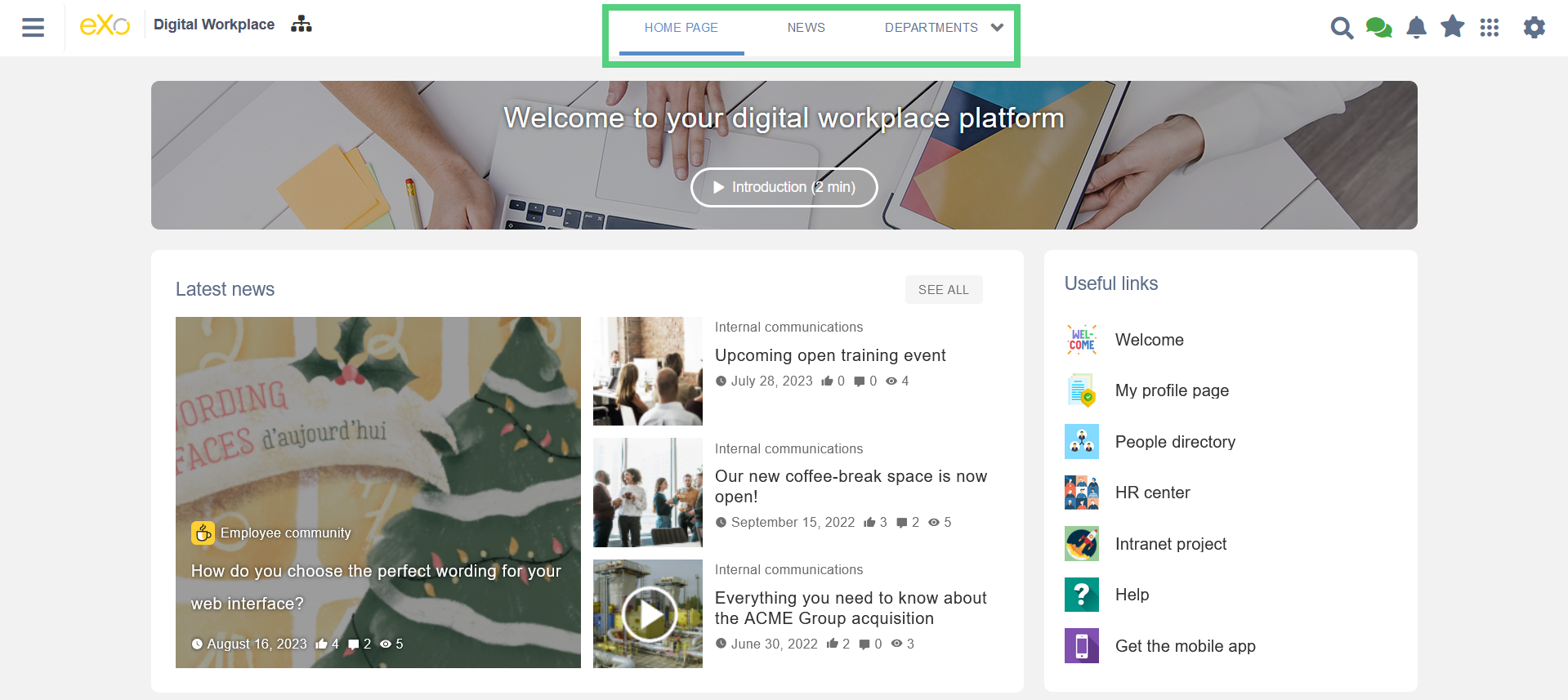The image size is (1568, 700).
Task: Click the Employee community space label
Action: pos(285,533)
